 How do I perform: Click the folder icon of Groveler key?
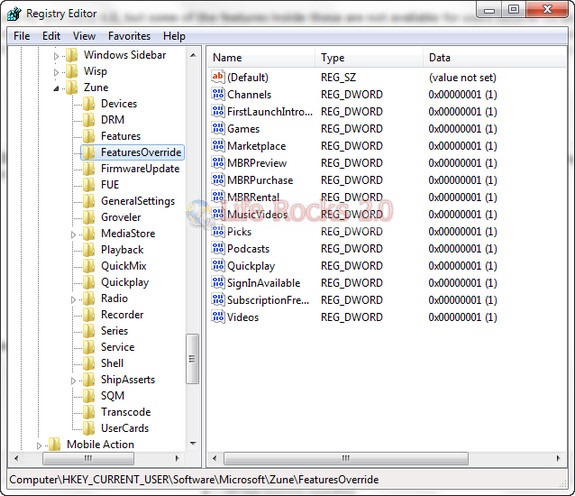tap(89, 217)
